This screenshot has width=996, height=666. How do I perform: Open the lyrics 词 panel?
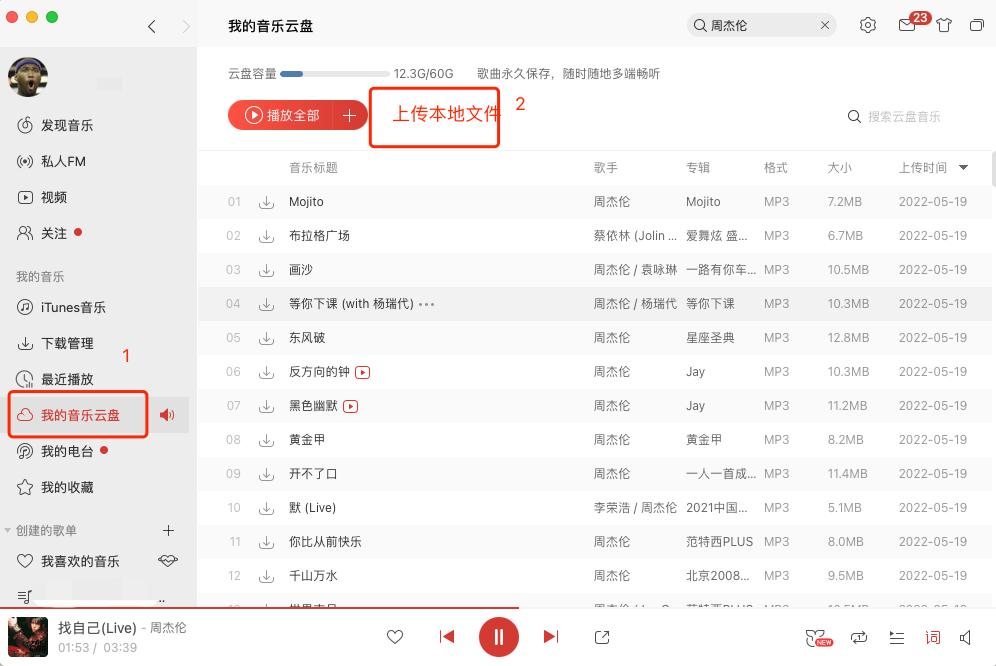[x=932, y=637]
